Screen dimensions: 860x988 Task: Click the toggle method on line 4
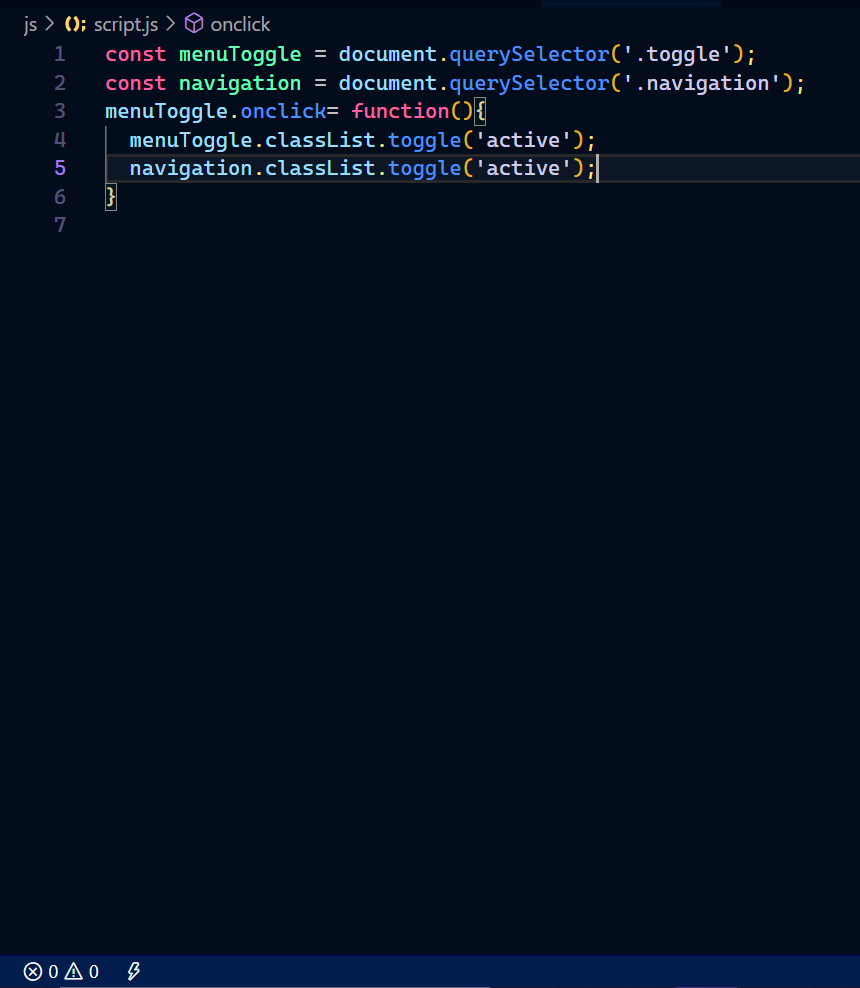(424, 141)
